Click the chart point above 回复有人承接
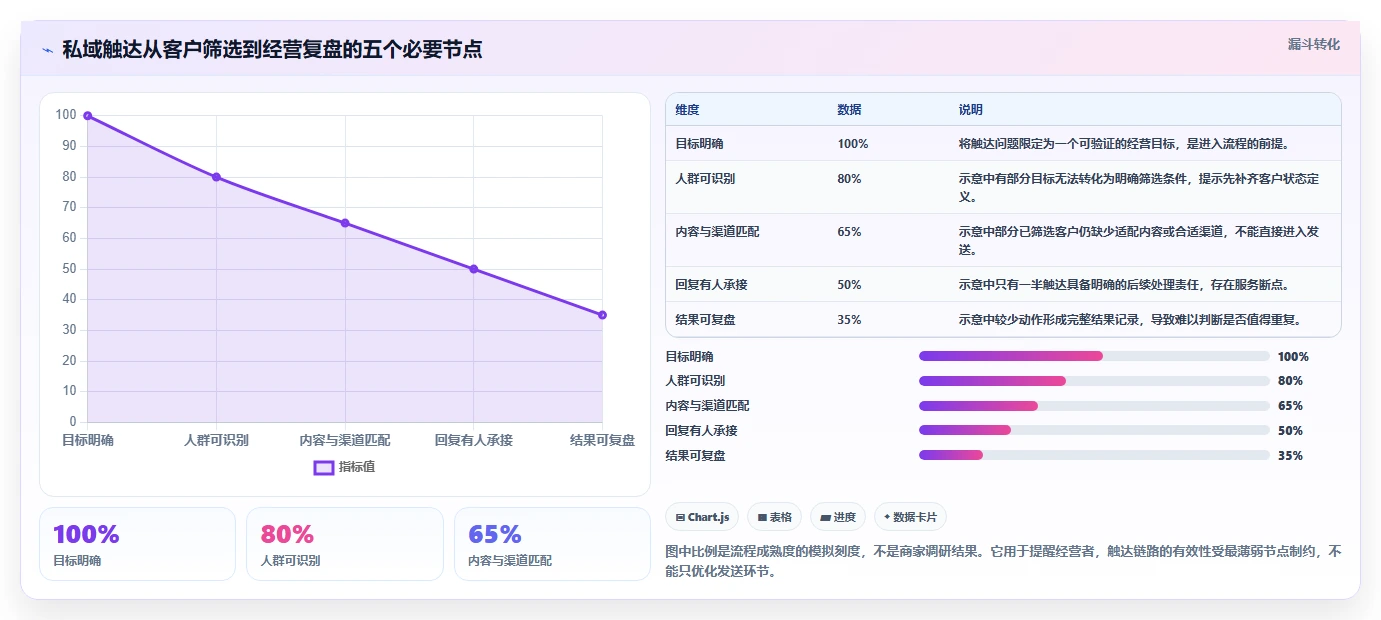The width and height of the screenshot is (1381, 620). [x=474, y=269]
